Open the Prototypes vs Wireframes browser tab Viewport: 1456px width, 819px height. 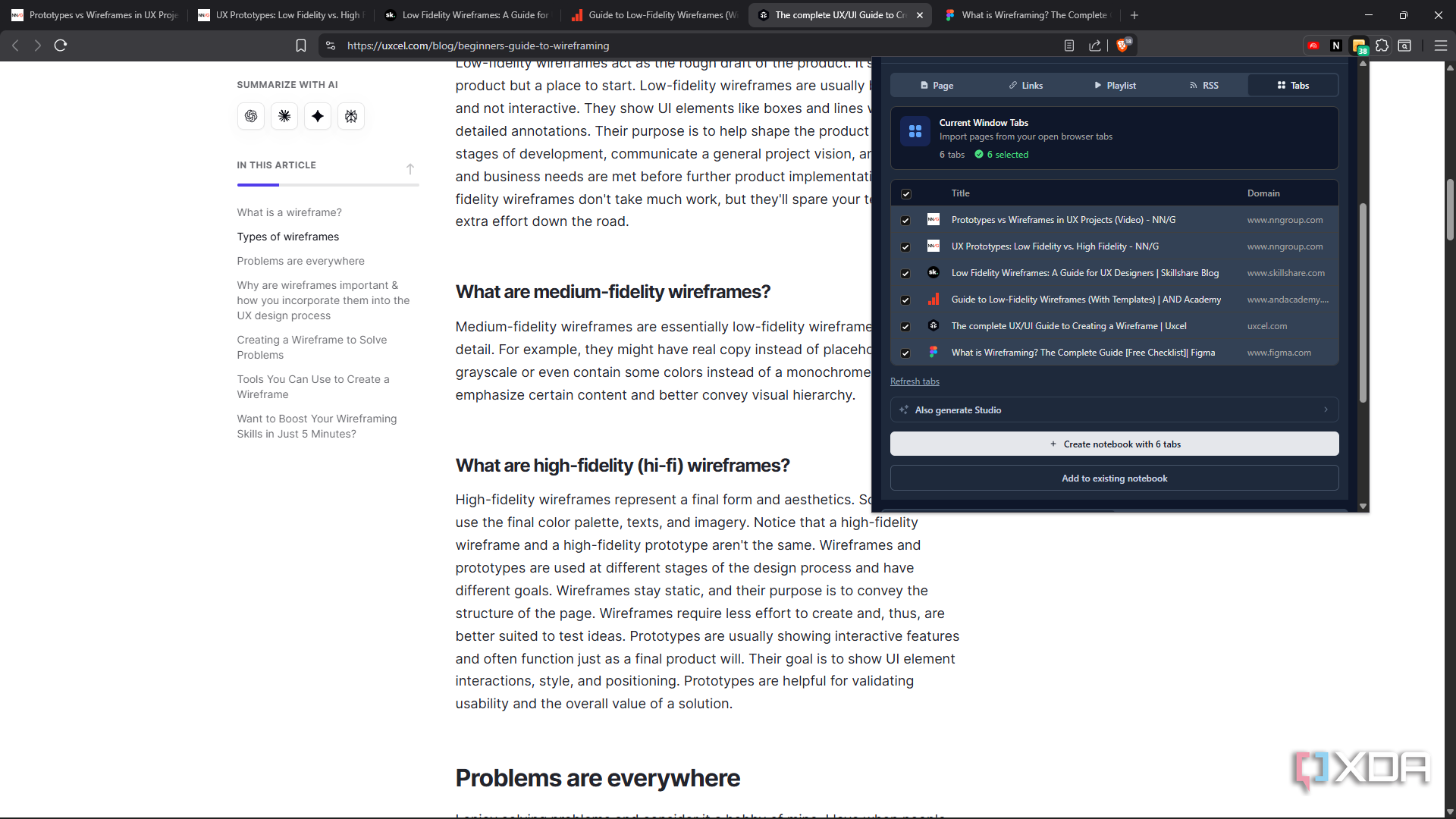tap(95, 15)
